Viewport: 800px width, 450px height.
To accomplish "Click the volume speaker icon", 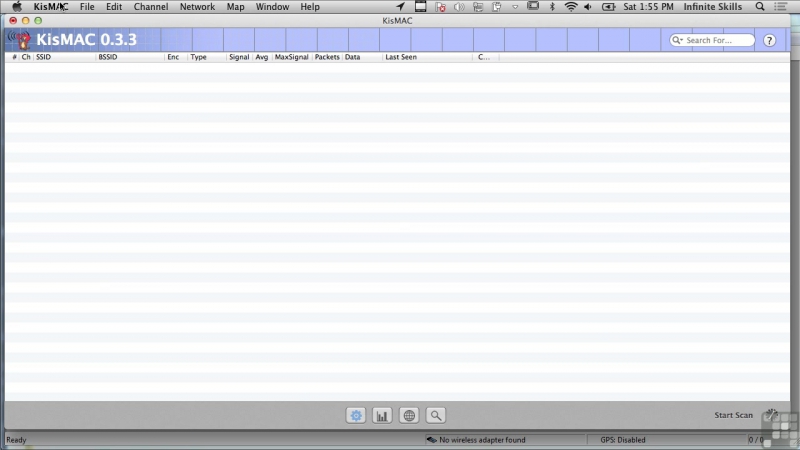I will tap(588, 7).
